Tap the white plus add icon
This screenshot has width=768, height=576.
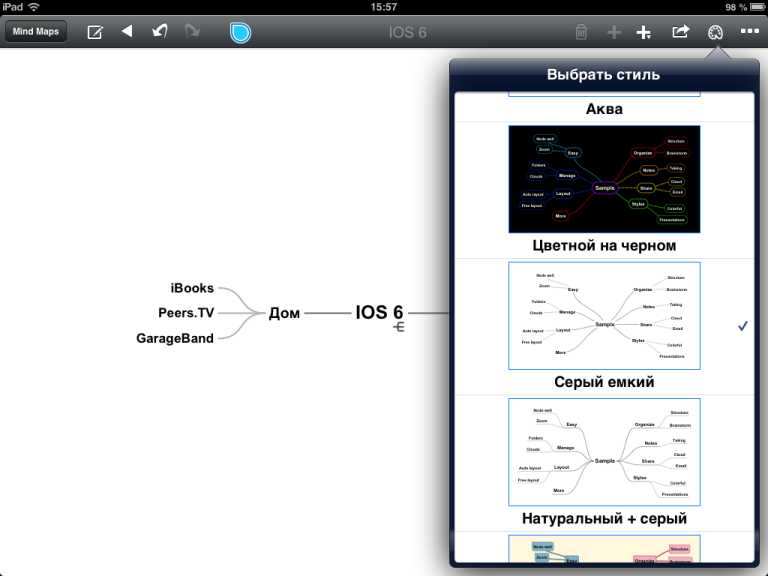click(x=644, y=32)
